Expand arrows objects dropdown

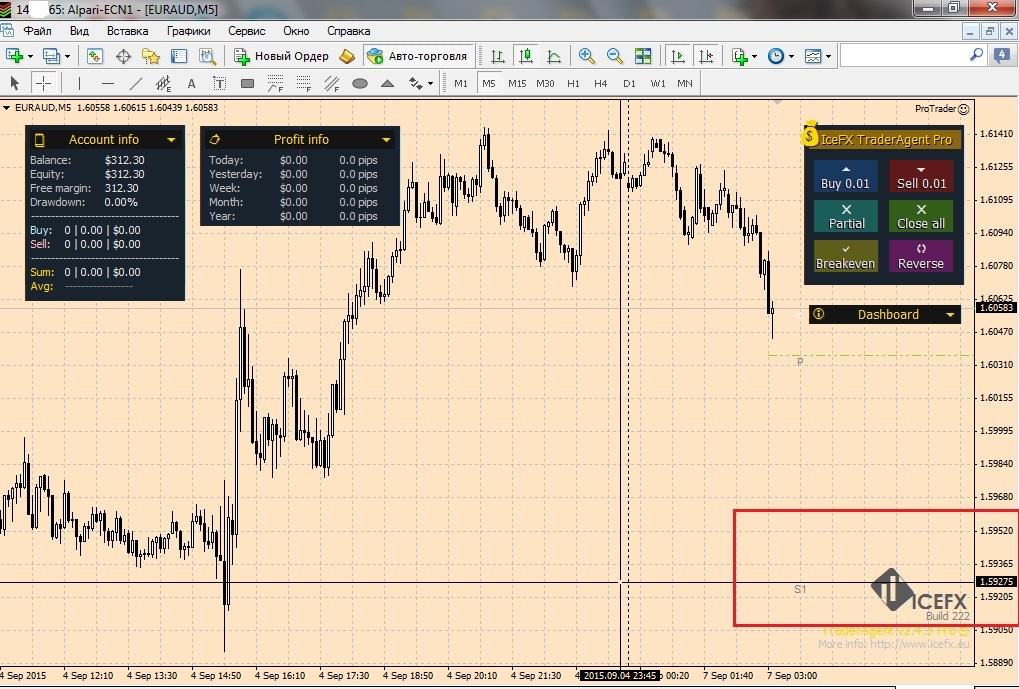[x=430, y=84]
